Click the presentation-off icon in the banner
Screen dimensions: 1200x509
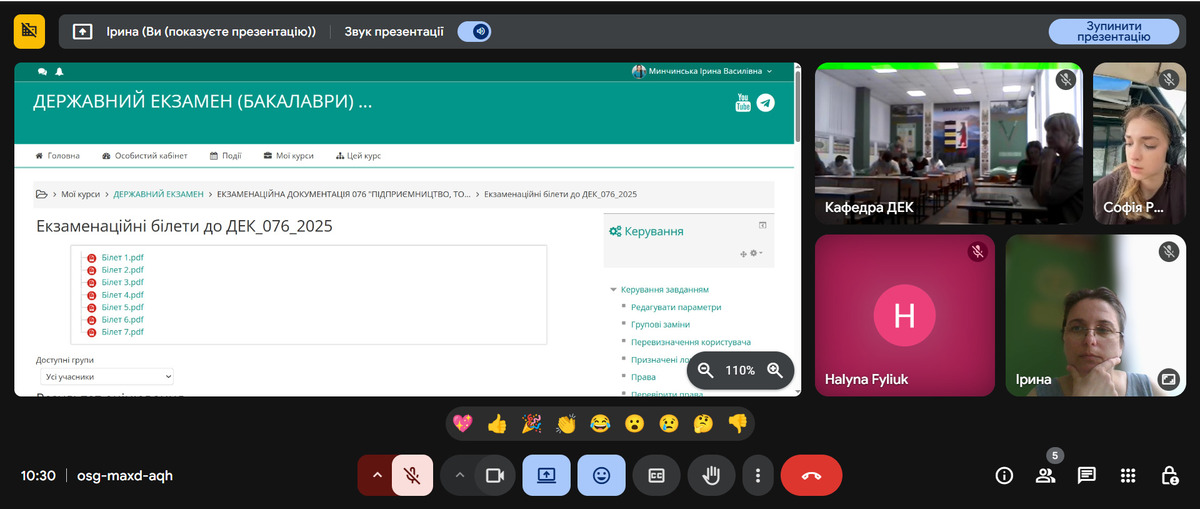tap(29, 31)
